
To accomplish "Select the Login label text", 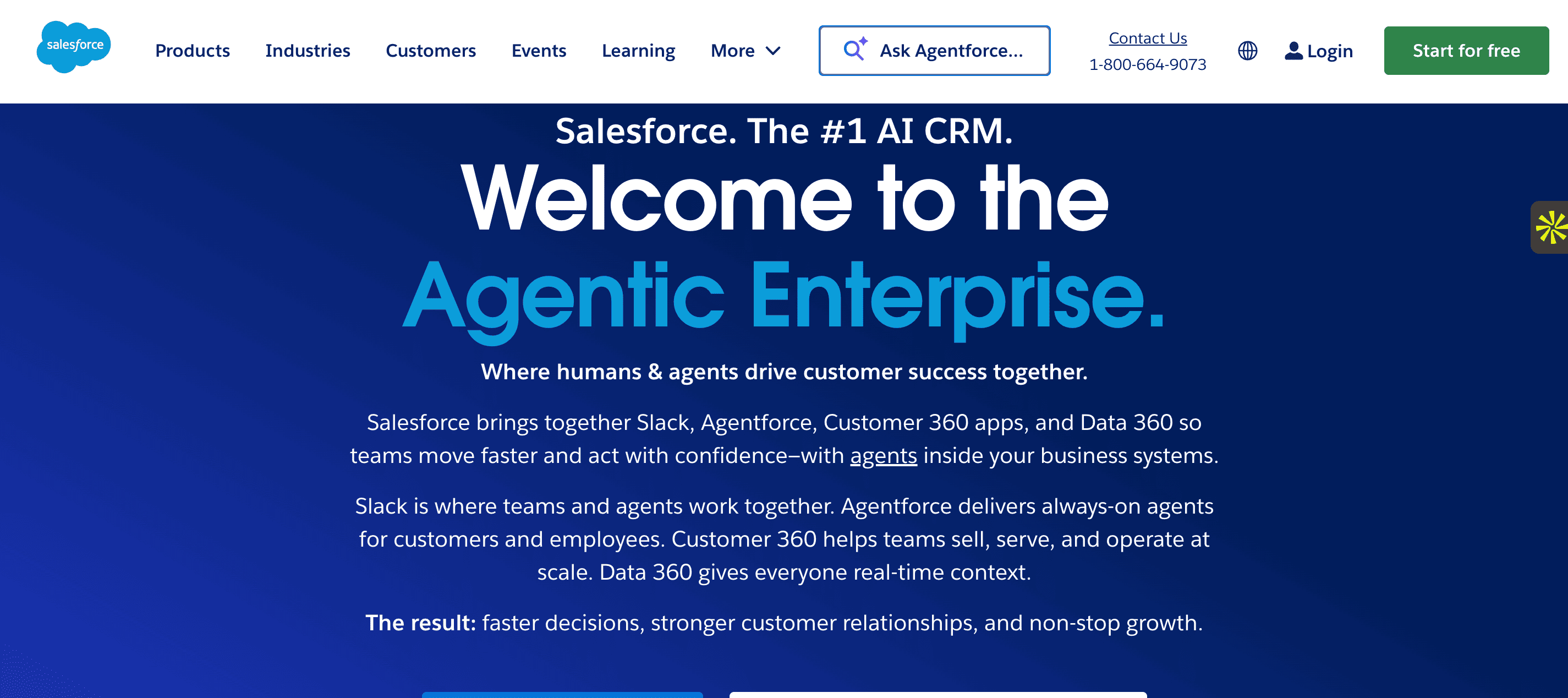I will [1330, 51].
